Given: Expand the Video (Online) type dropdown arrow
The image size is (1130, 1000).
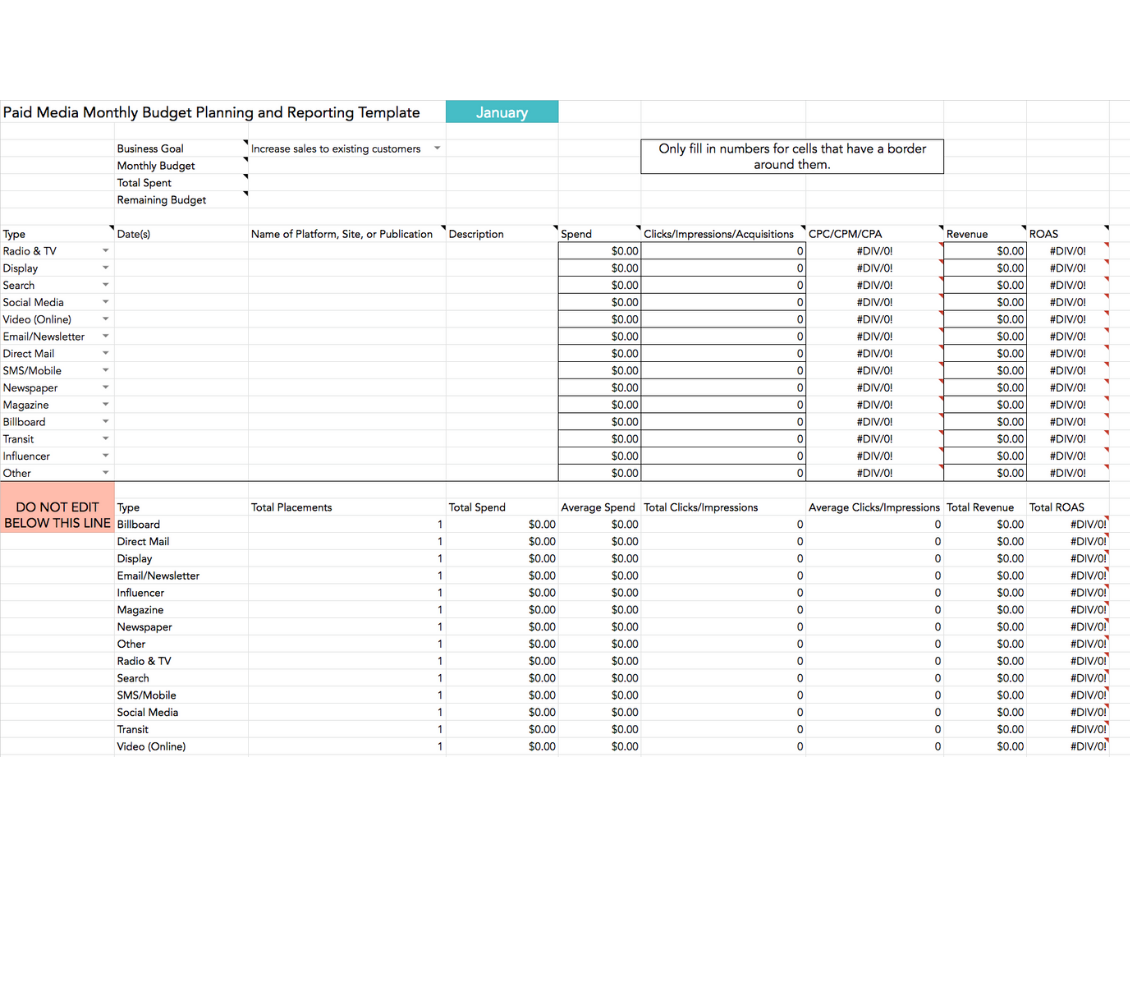Looking at the screenshot, I should click(105, 319).
